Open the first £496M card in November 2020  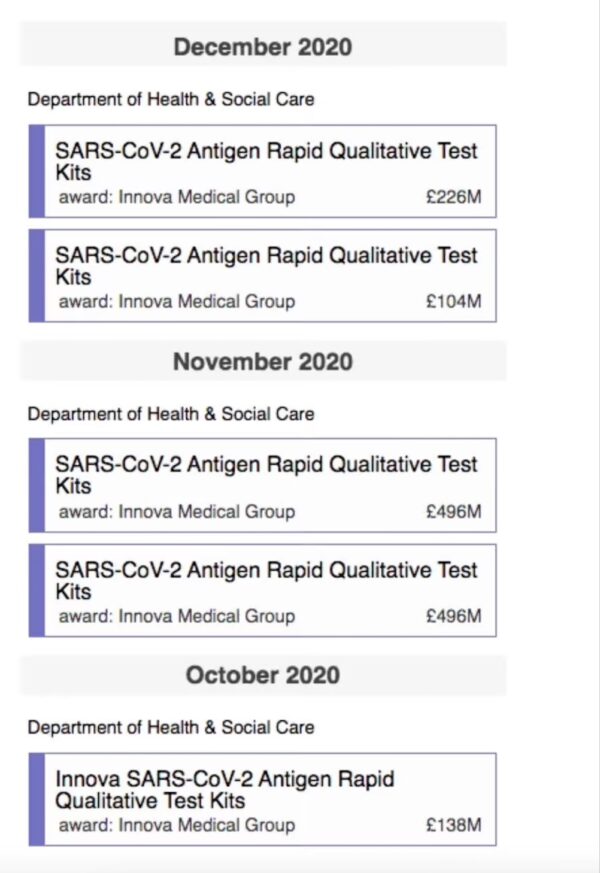coord(263,485)
